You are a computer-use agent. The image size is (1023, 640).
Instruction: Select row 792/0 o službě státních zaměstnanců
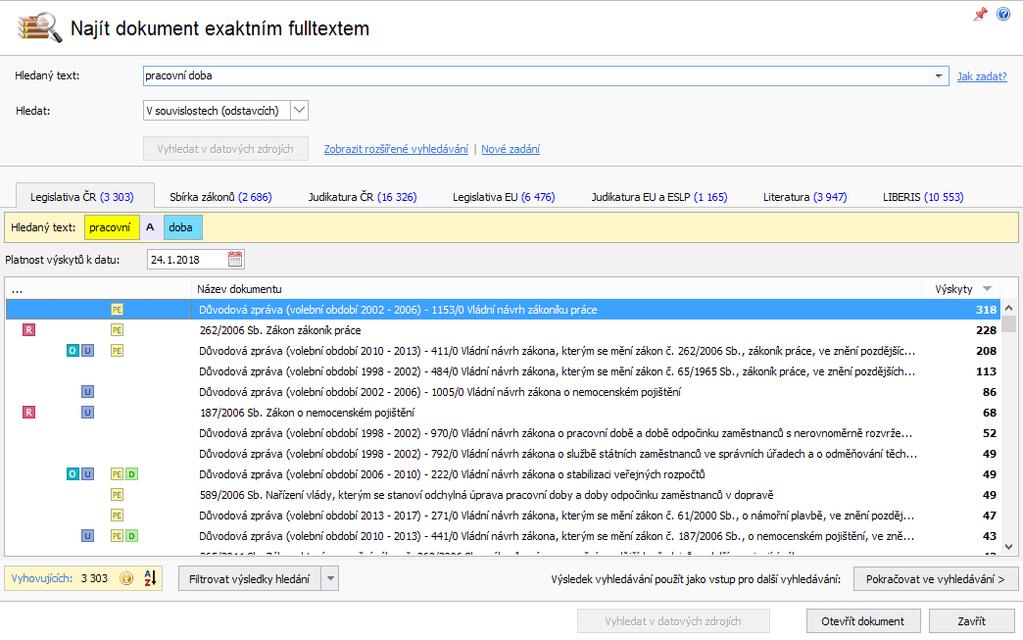point(502,454)
